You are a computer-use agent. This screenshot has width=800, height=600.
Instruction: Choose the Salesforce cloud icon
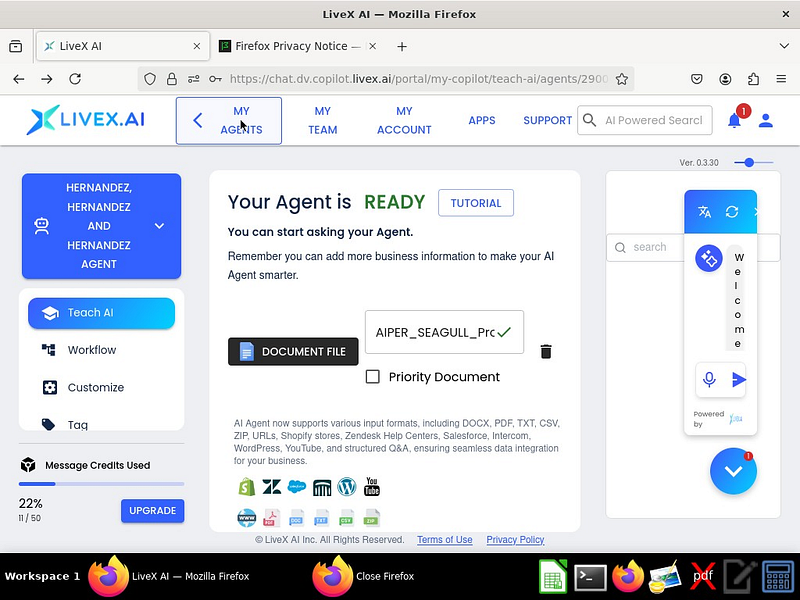(x=296, y=487)
